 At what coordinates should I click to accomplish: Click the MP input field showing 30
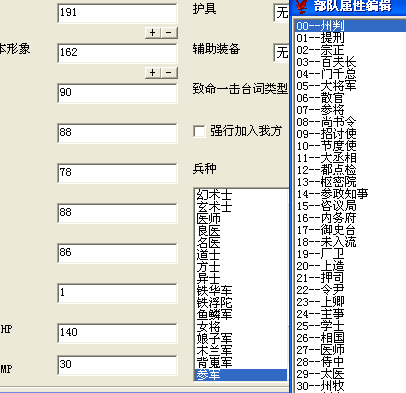117,365
